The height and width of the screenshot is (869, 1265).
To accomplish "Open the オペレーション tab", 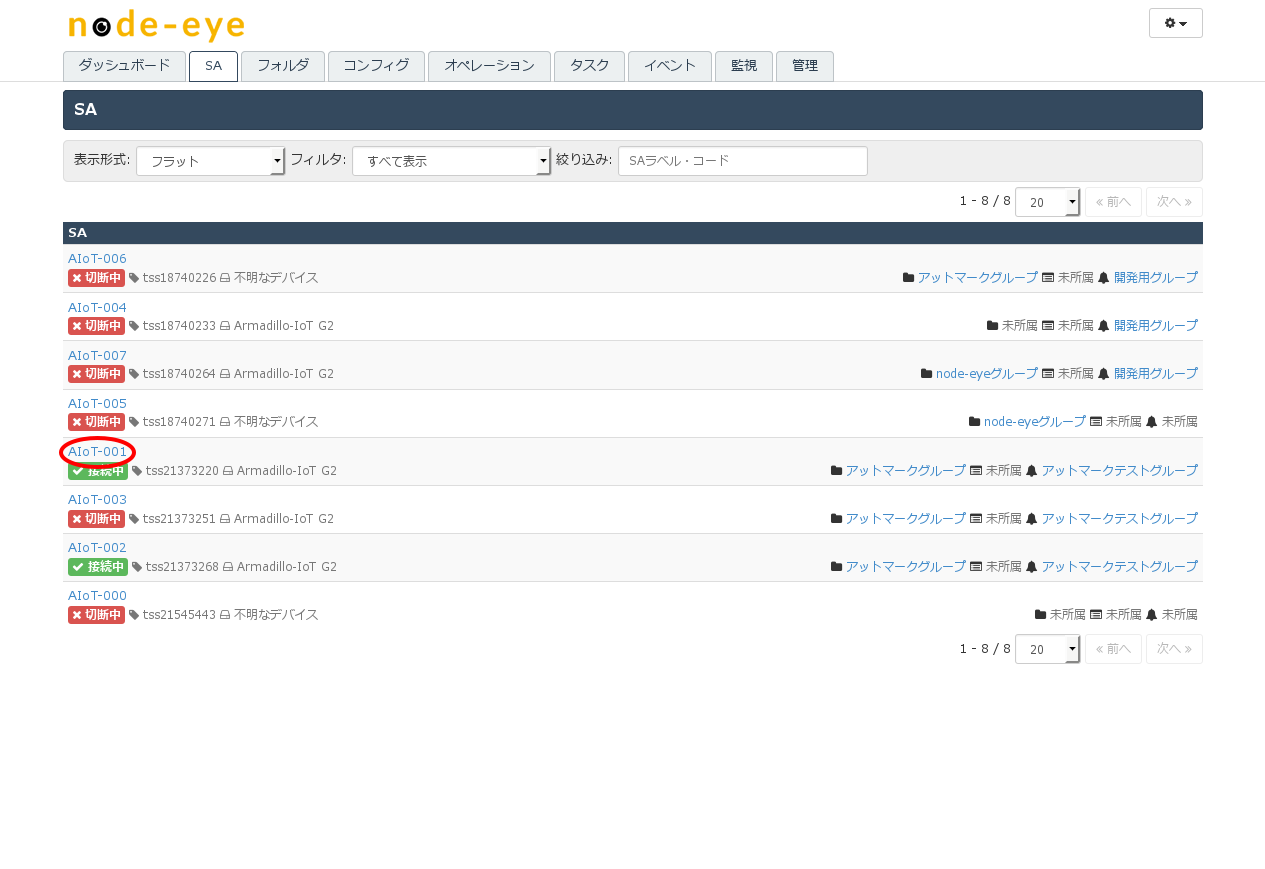I will (x=489, y=66).
